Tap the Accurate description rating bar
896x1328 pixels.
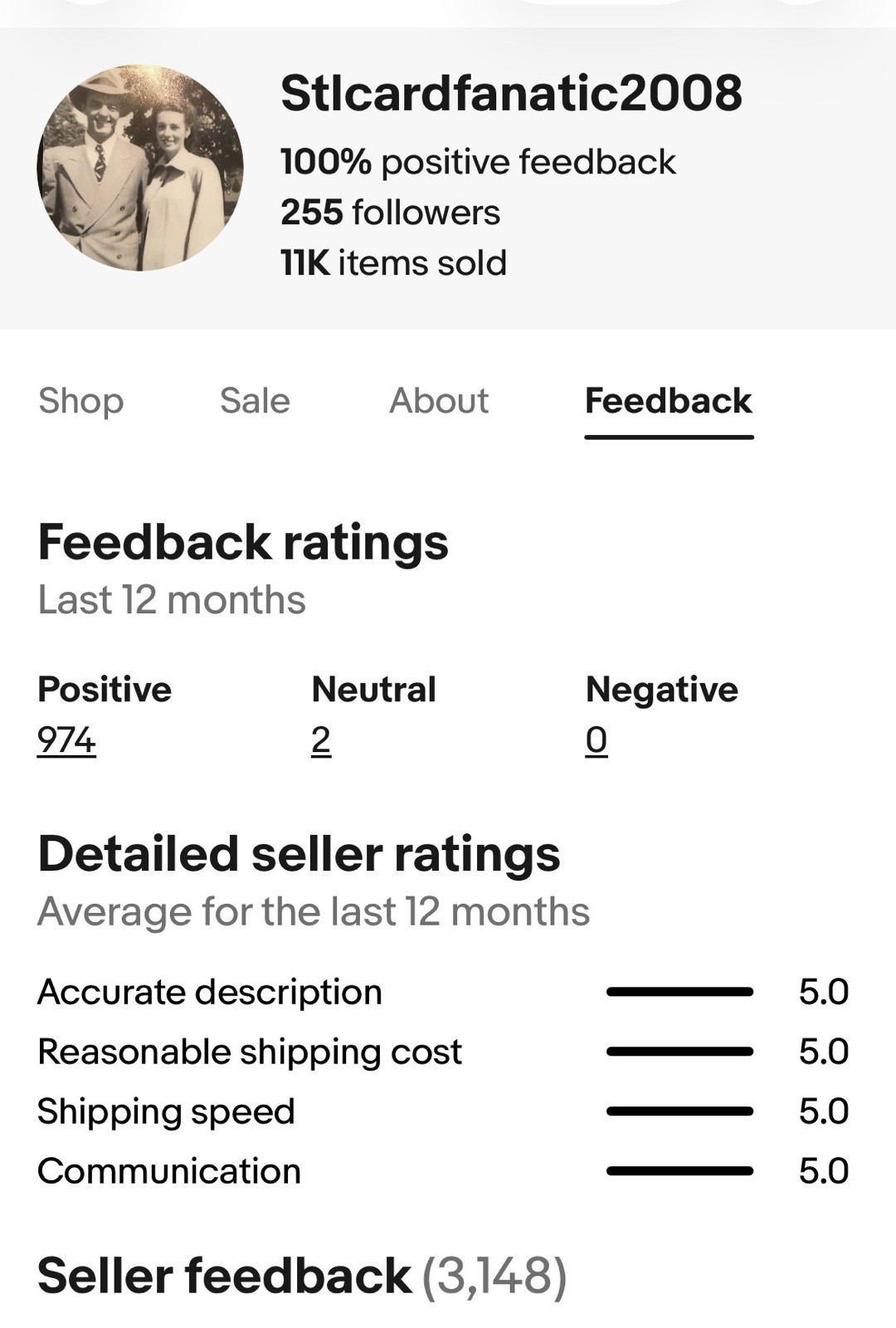(x=679, y=992)
